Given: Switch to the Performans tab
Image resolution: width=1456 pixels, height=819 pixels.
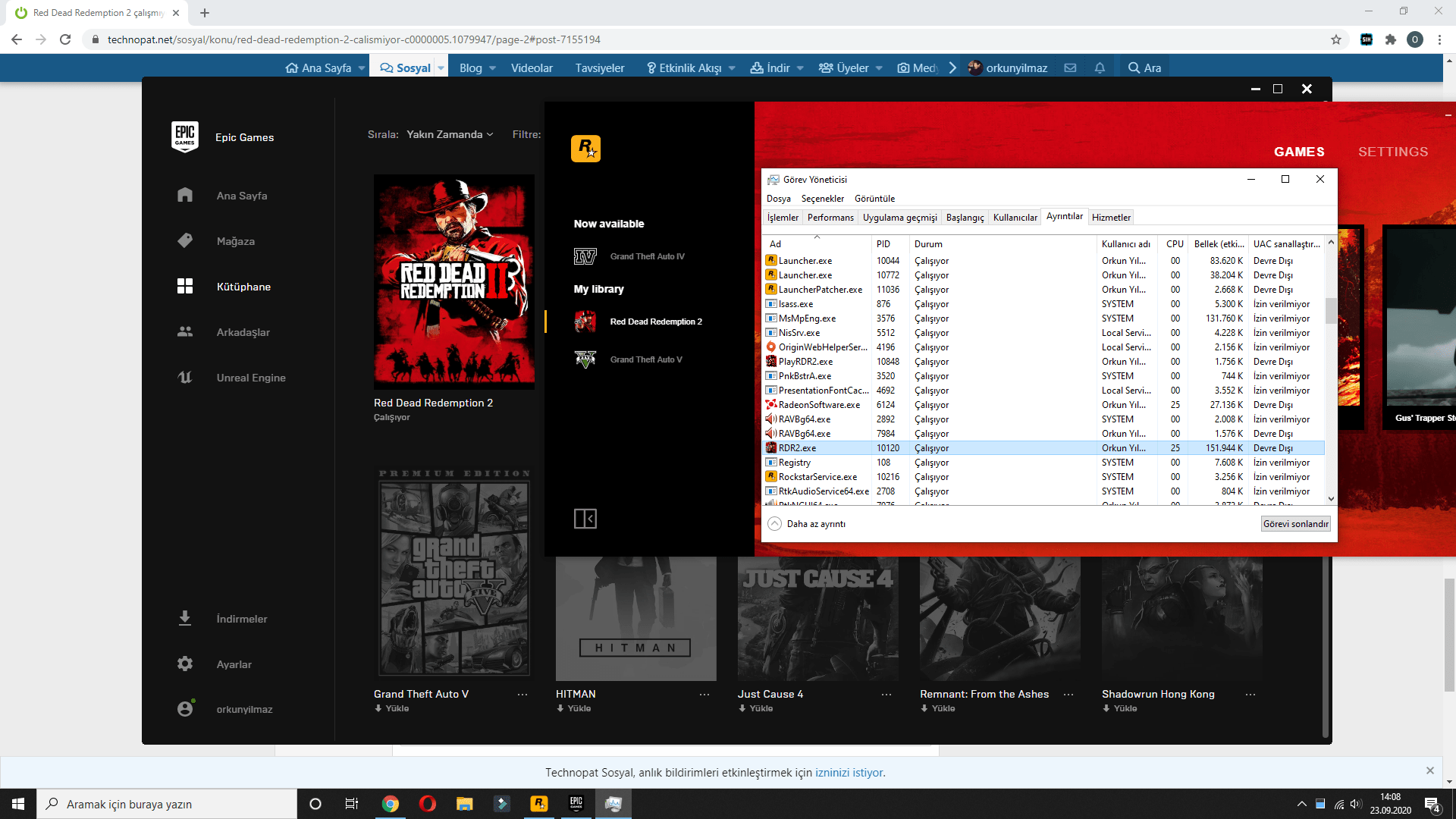Looking at the screenshot, I should pyautogui.click(x=830, y=218).
